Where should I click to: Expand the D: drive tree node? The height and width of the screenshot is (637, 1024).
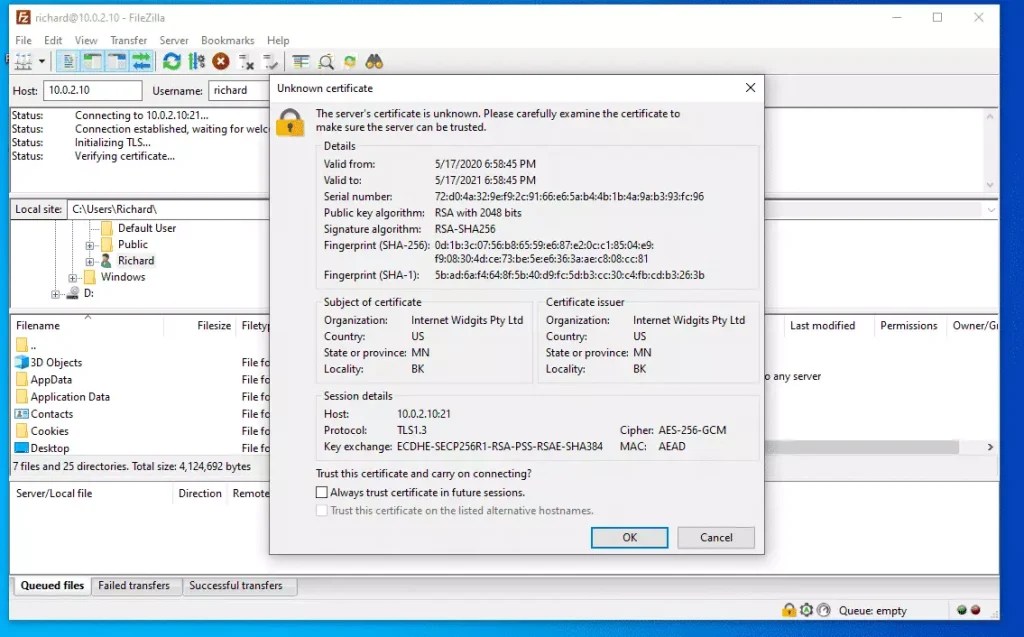(56, 294)
